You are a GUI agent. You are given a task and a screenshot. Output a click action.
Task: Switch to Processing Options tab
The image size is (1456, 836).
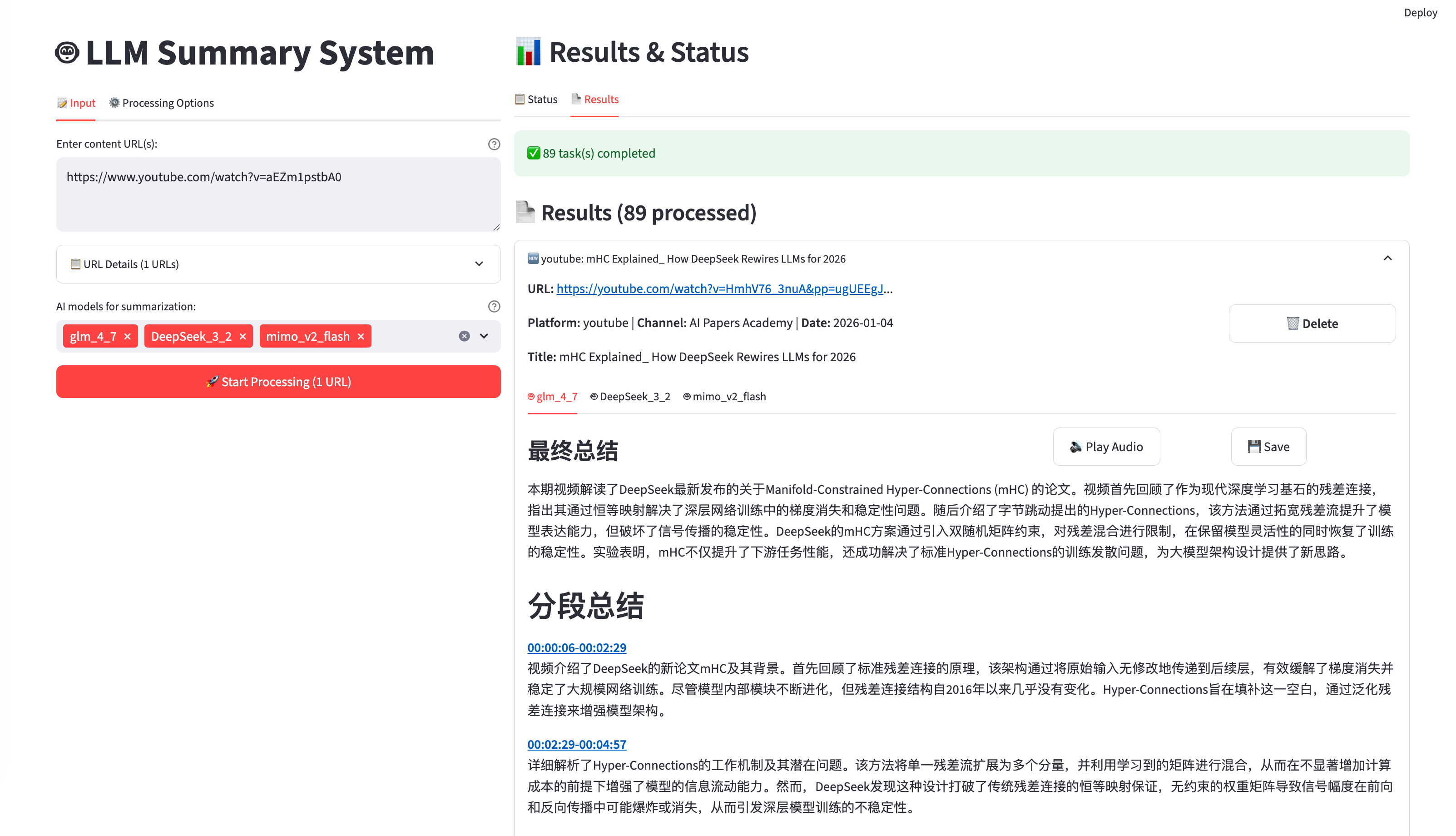tap(161, 103)
